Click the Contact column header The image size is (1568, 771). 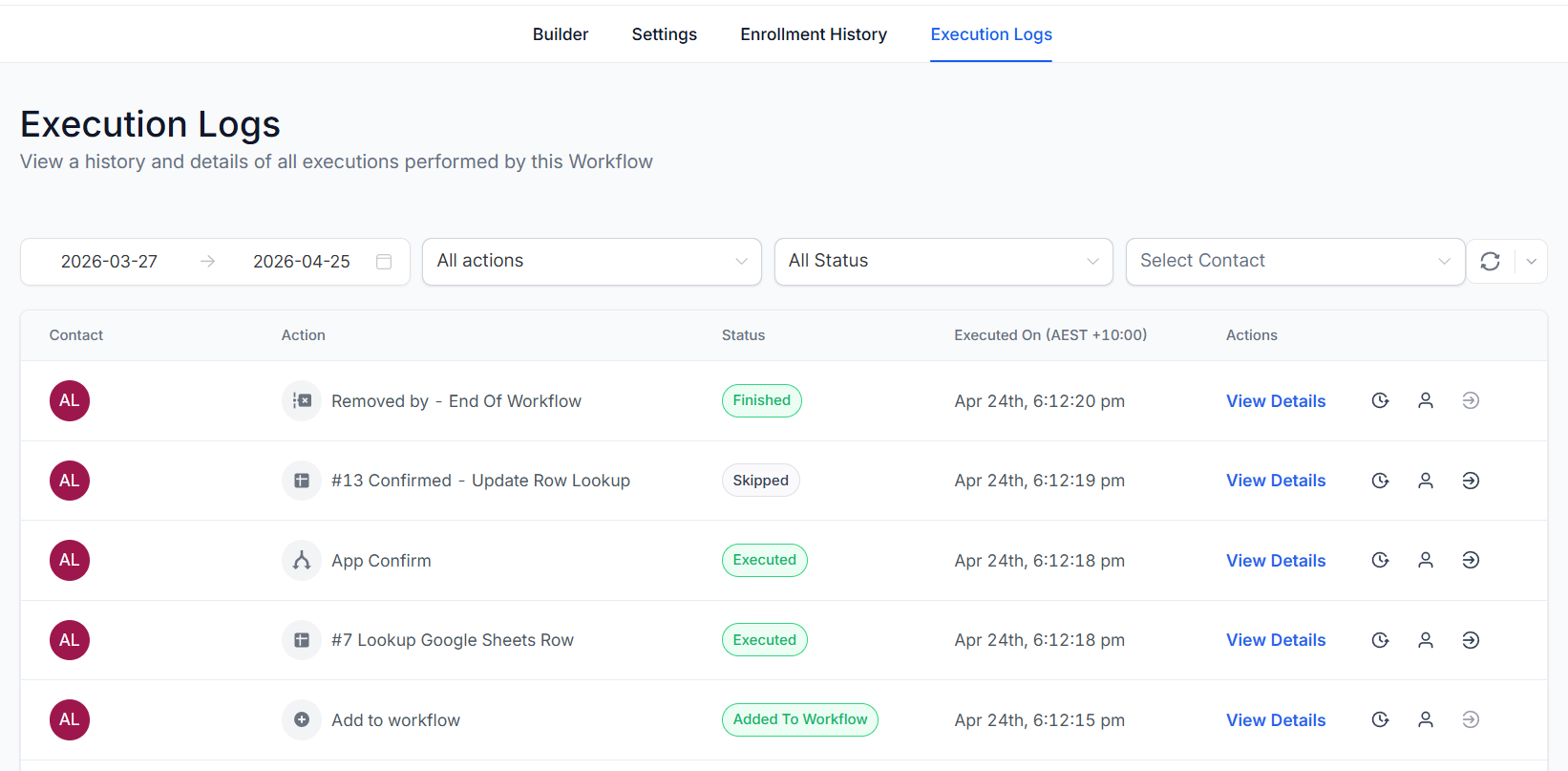pyautogui.click(x=76, y=335)
